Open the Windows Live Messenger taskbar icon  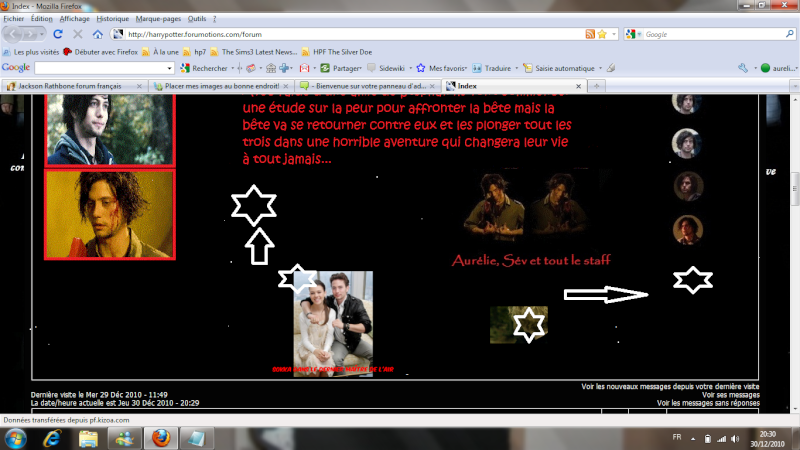124,439
